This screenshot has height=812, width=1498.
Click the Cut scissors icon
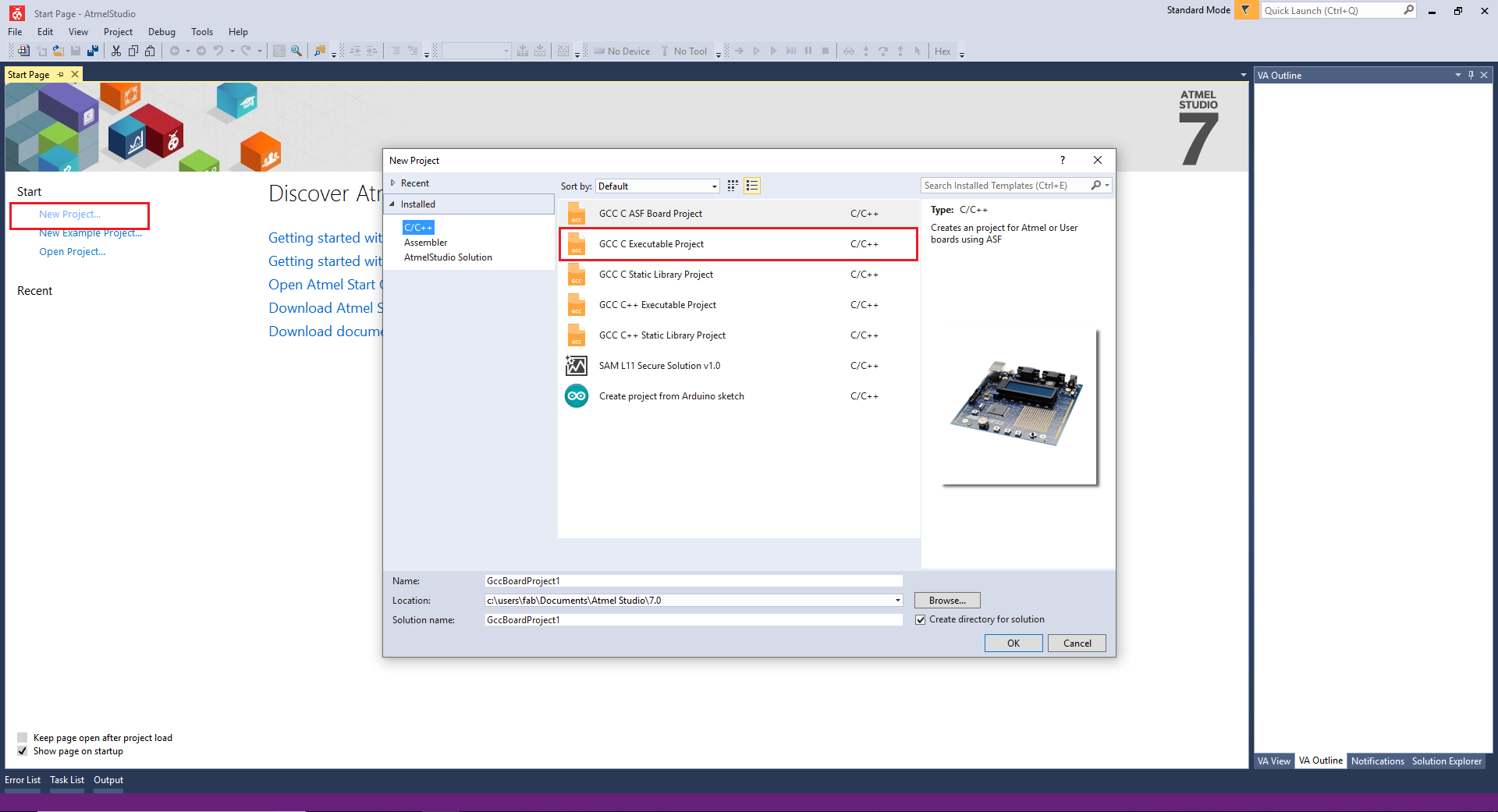[116, 51]
